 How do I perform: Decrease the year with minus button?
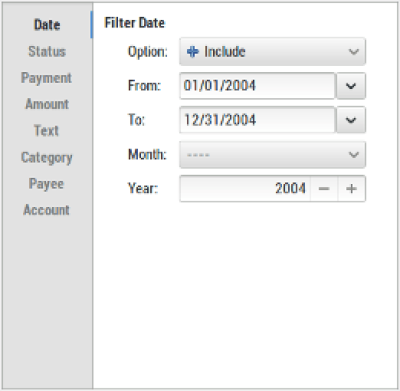324,189
